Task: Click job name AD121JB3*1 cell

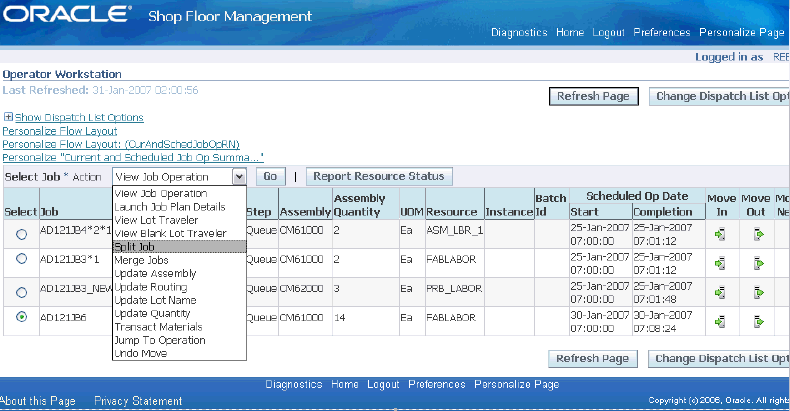Action: (x=70, y=259)
